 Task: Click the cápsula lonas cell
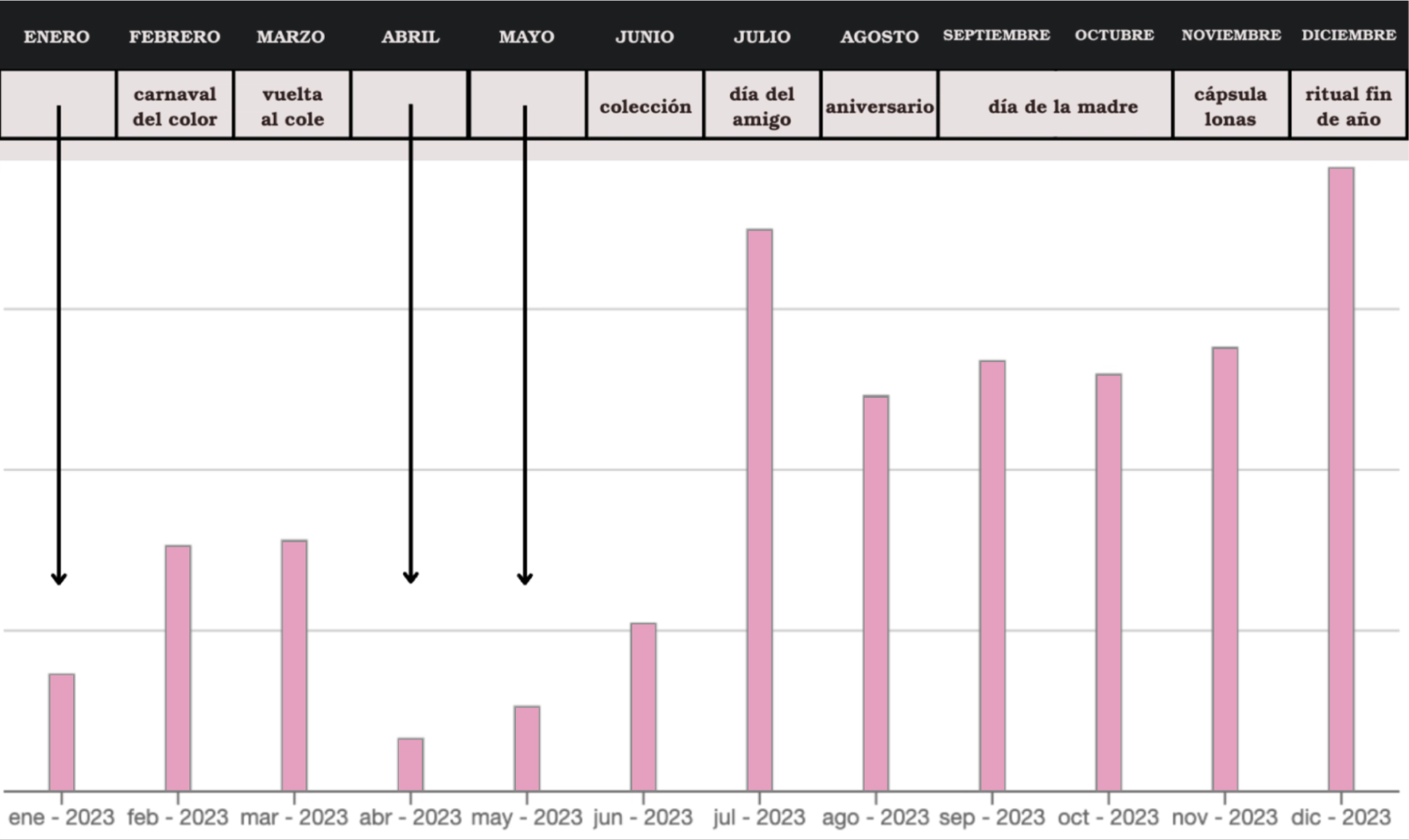(x=1230, y=106)
